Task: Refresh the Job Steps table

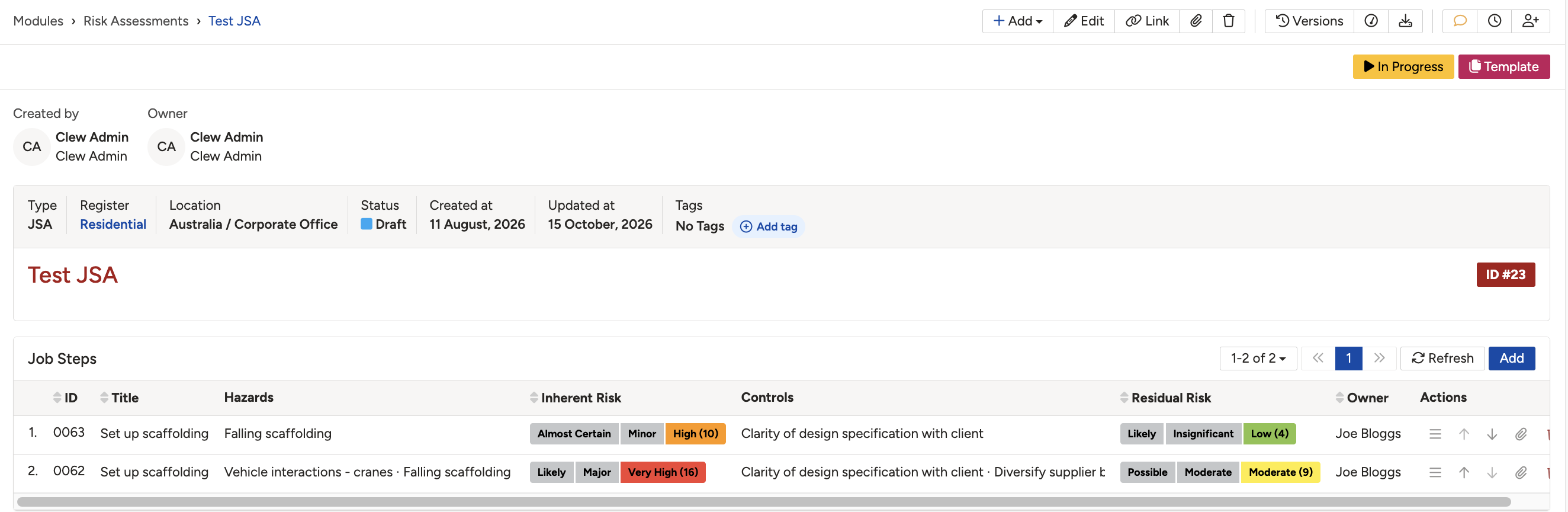Action: [x=1442, y=359]
